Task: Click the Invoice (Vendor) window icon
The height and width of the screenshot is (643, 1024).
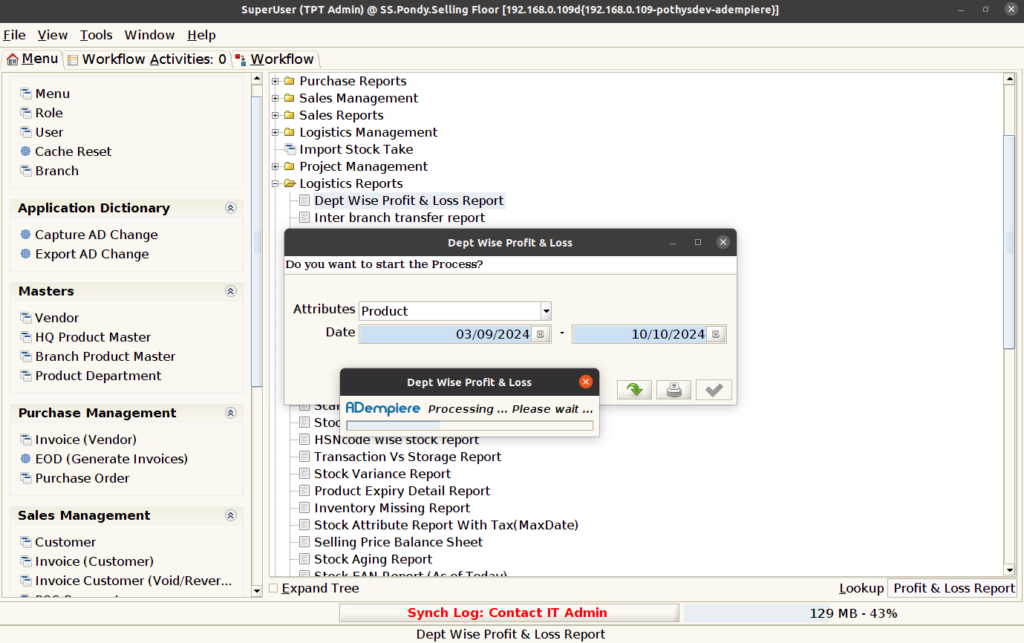Action: (x=25, y=439)
